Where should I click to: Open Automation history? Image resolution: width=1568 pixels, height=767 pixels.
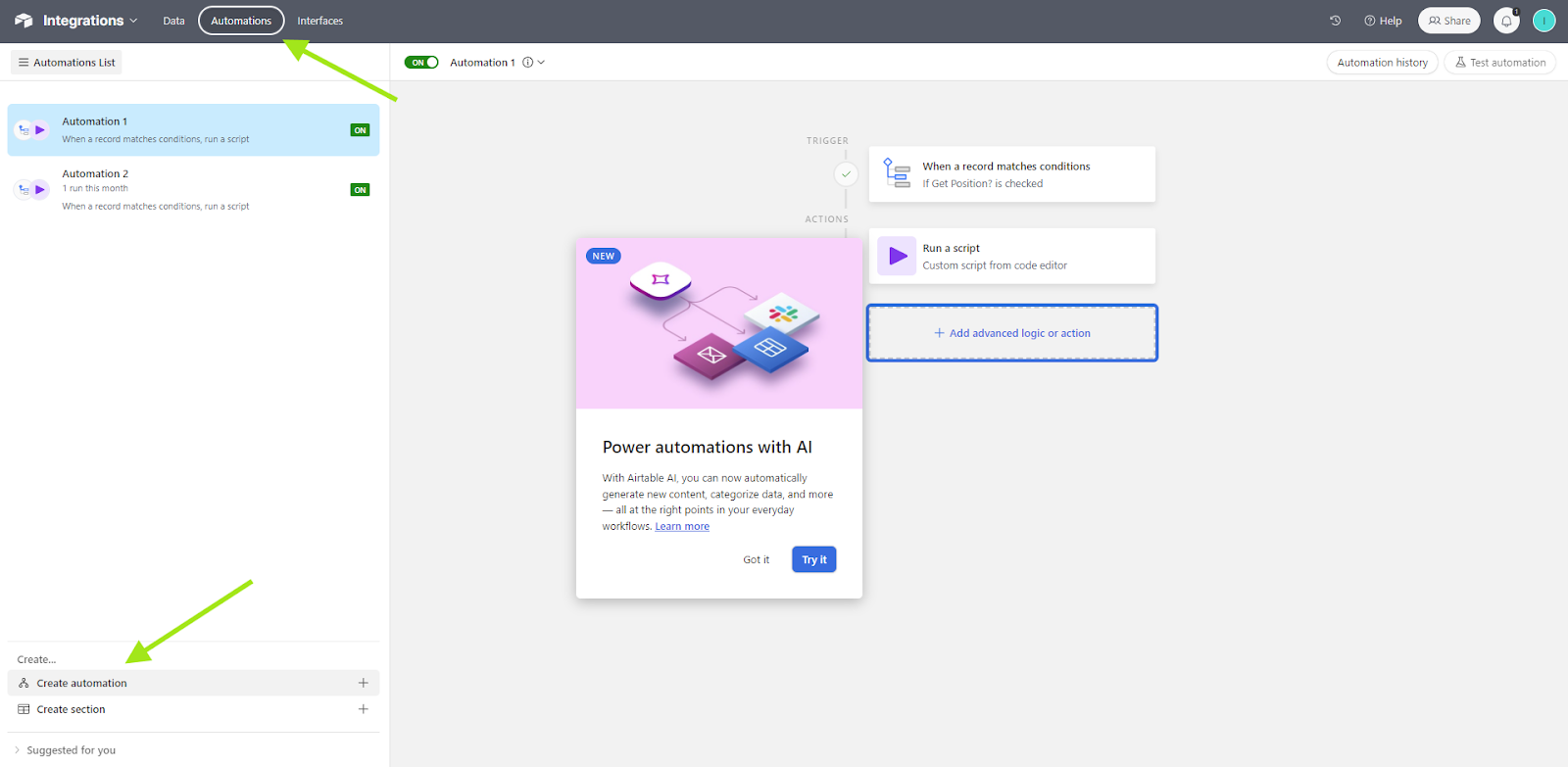(x=1383, y=63)
